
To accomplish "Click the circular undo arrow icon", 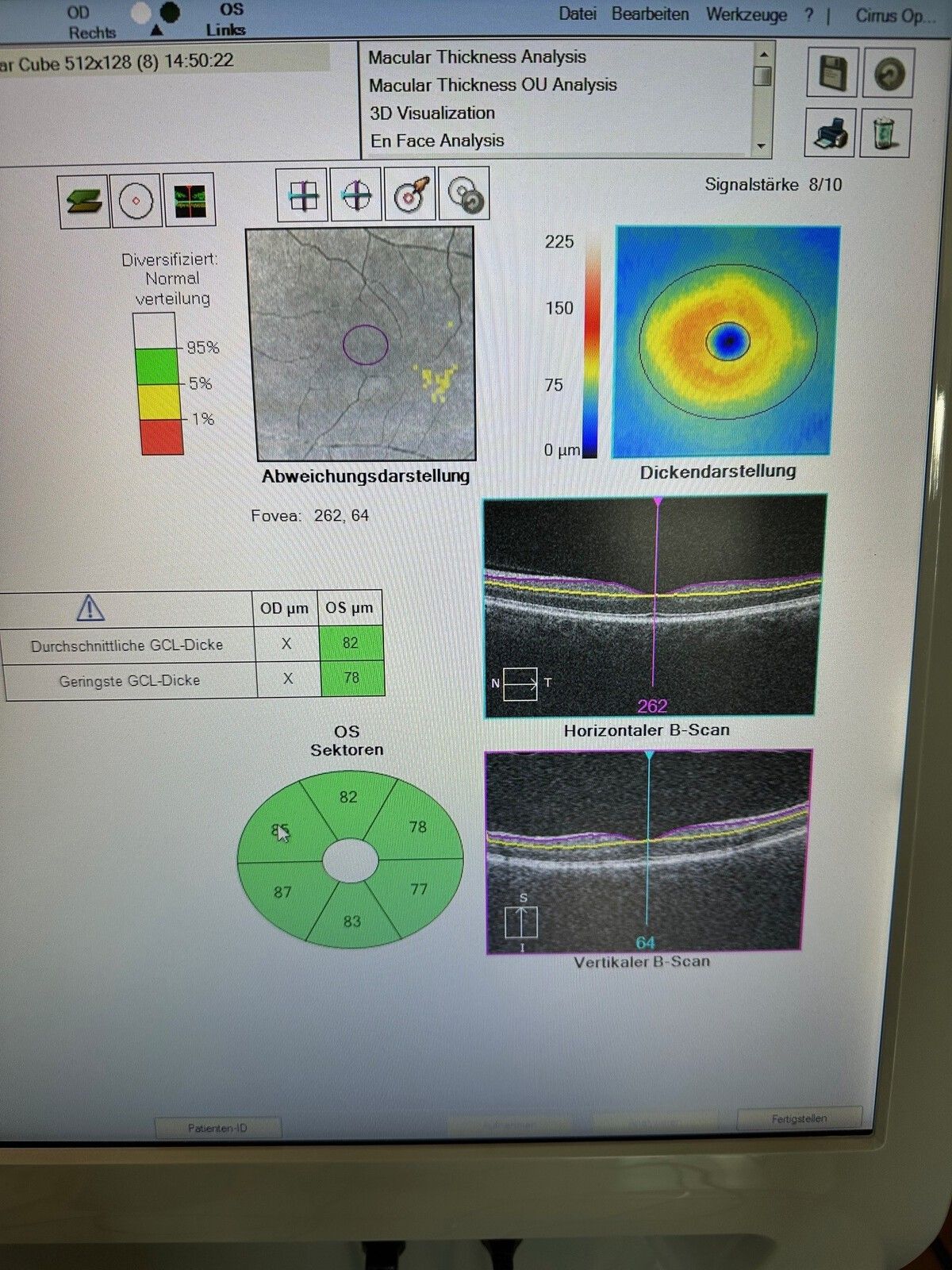I will click(x=888, y=74).
